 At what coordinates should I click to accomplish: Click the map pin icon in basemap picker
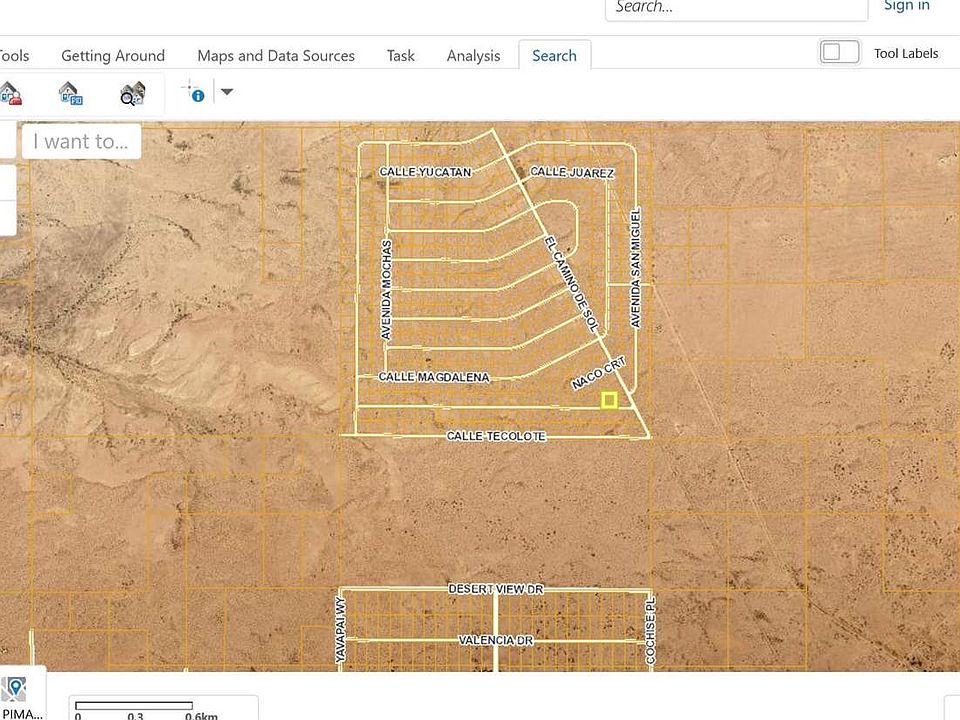pos(14,687)
